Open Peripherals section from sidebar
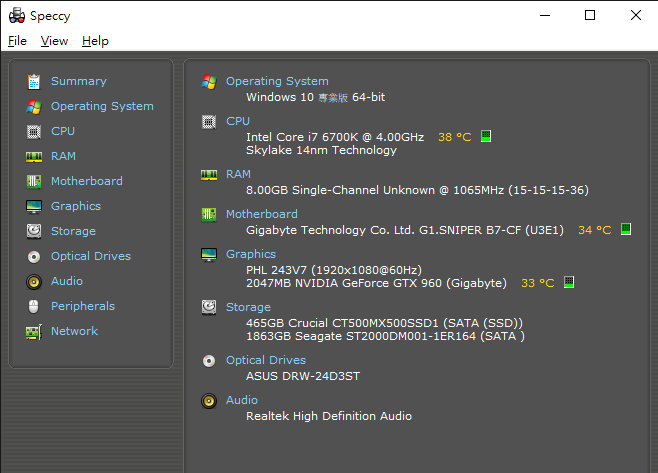 83,306
